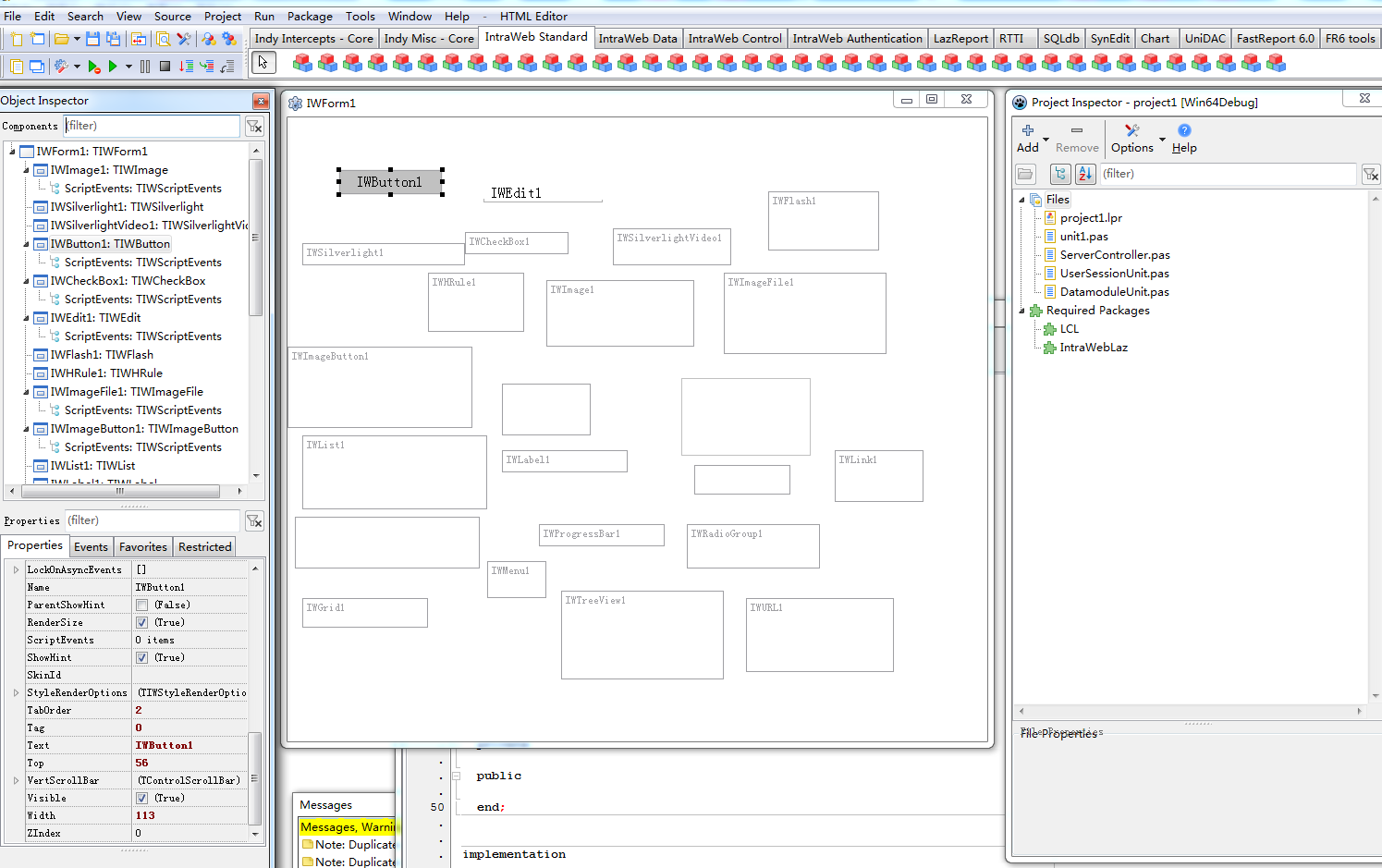This screenshot has height=868, width=1382.
Task: Switch to the Events tab
Action: pos(91,547)
